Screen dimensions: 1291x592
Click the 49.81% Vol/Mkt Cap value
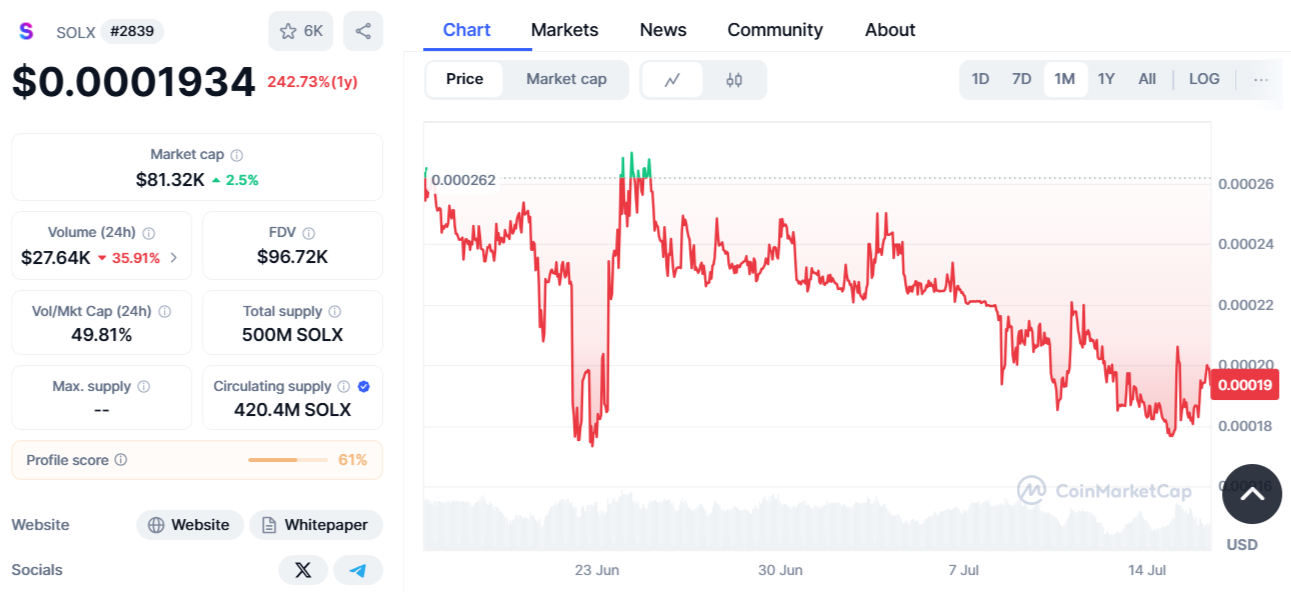click(x=102, y=335)
